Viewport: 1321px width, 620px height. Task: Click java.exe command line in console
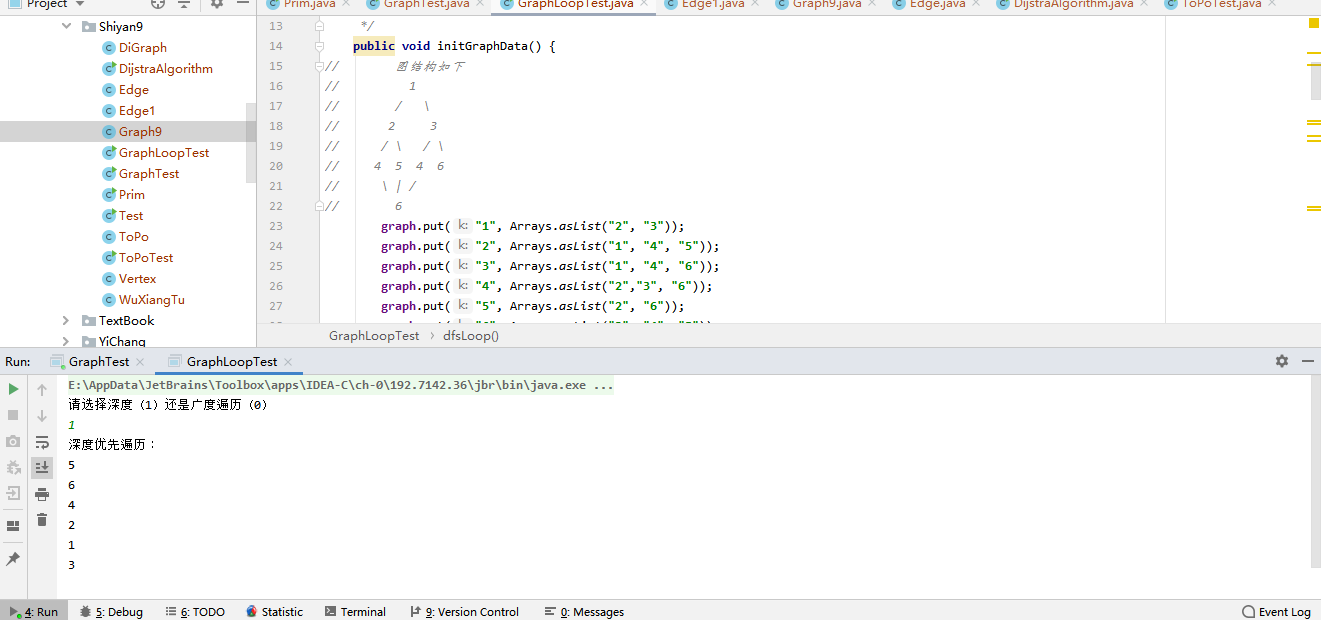(x=341, y=385)
